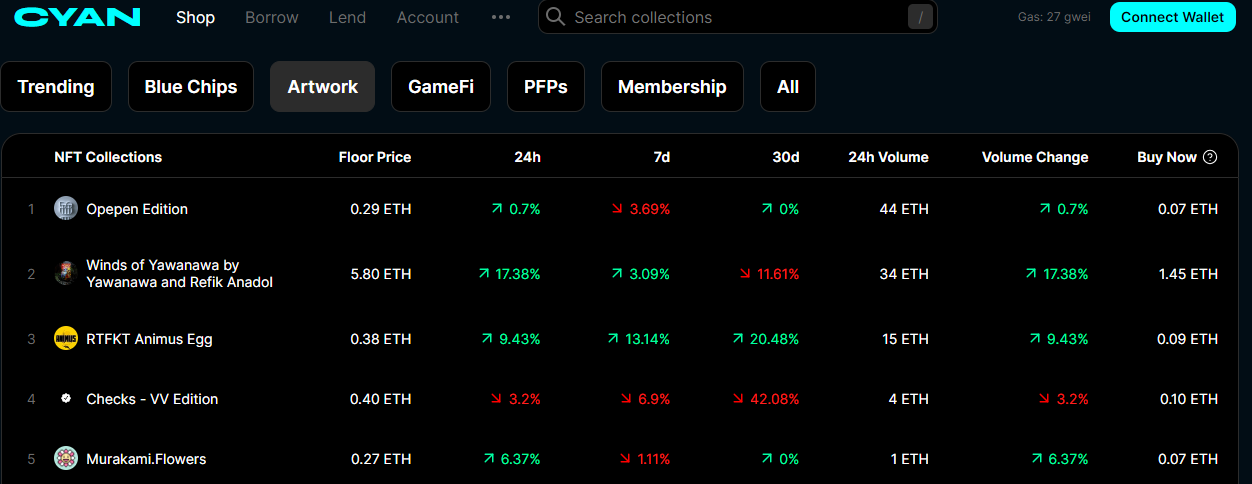Viewport: 1252px width, 484px height.
Task: Click the RTFKT Animus Egg icon
Action: (x=66, y=339)
